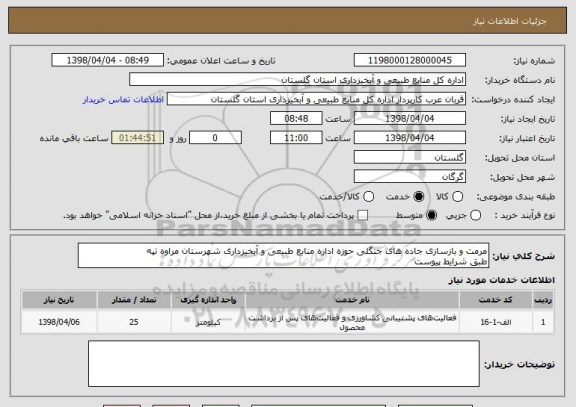Choose the جزیی purchase process option
The width and height of the screenshot is (576, 407).
coord(475,216)
